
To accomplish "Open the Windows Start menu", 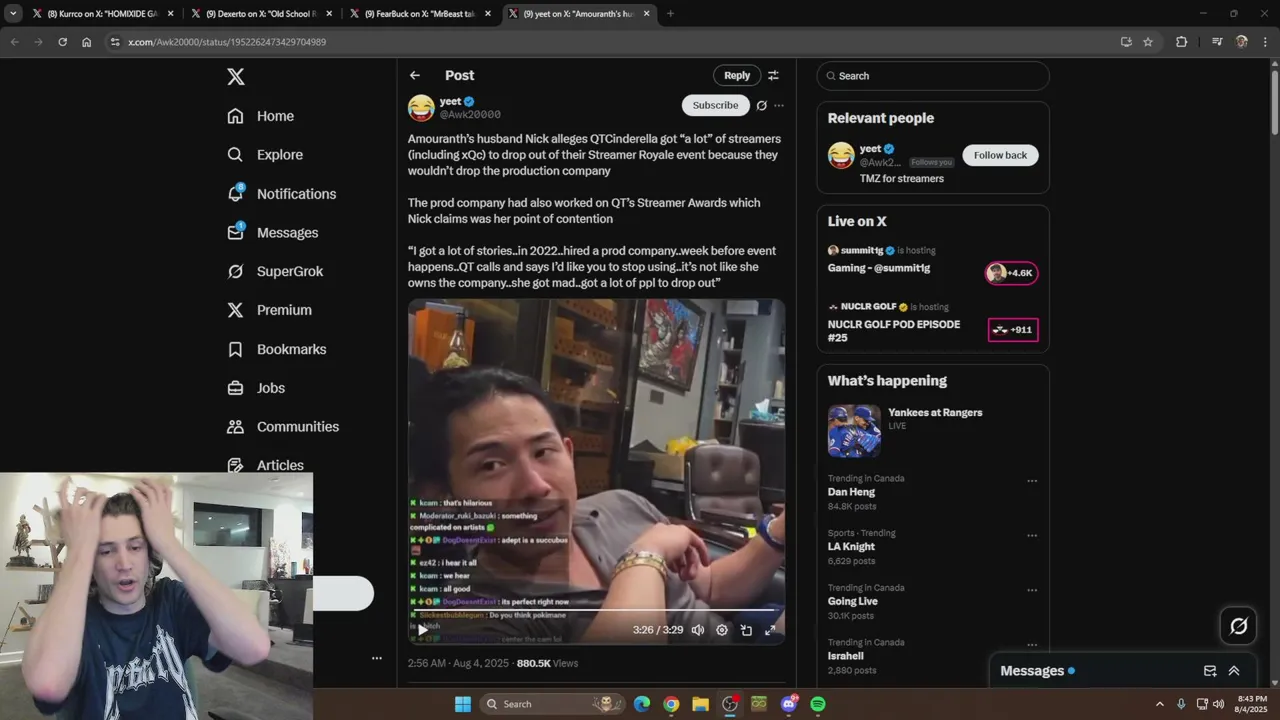I will point(463,704).
